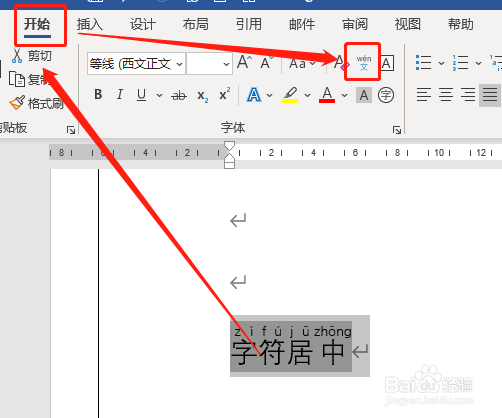Click the copy documents icon
The image size is (502, 418).
click(17, 79)
